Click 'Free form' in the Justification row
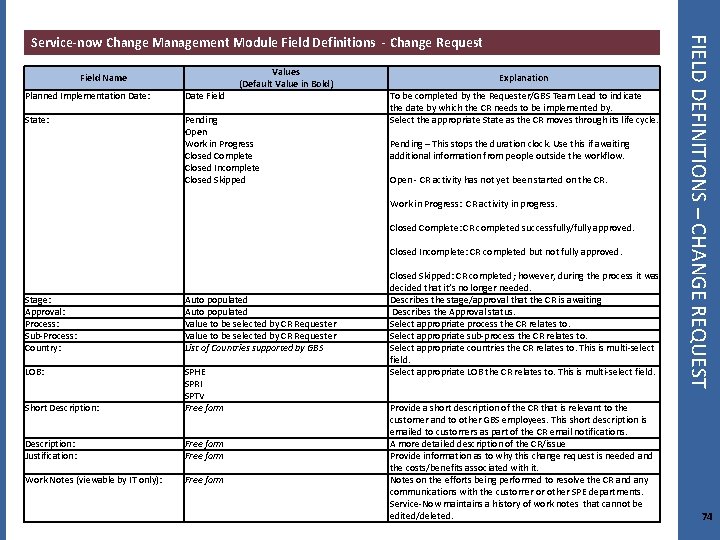This screenshot has width=720, height=540. [204, 456]
